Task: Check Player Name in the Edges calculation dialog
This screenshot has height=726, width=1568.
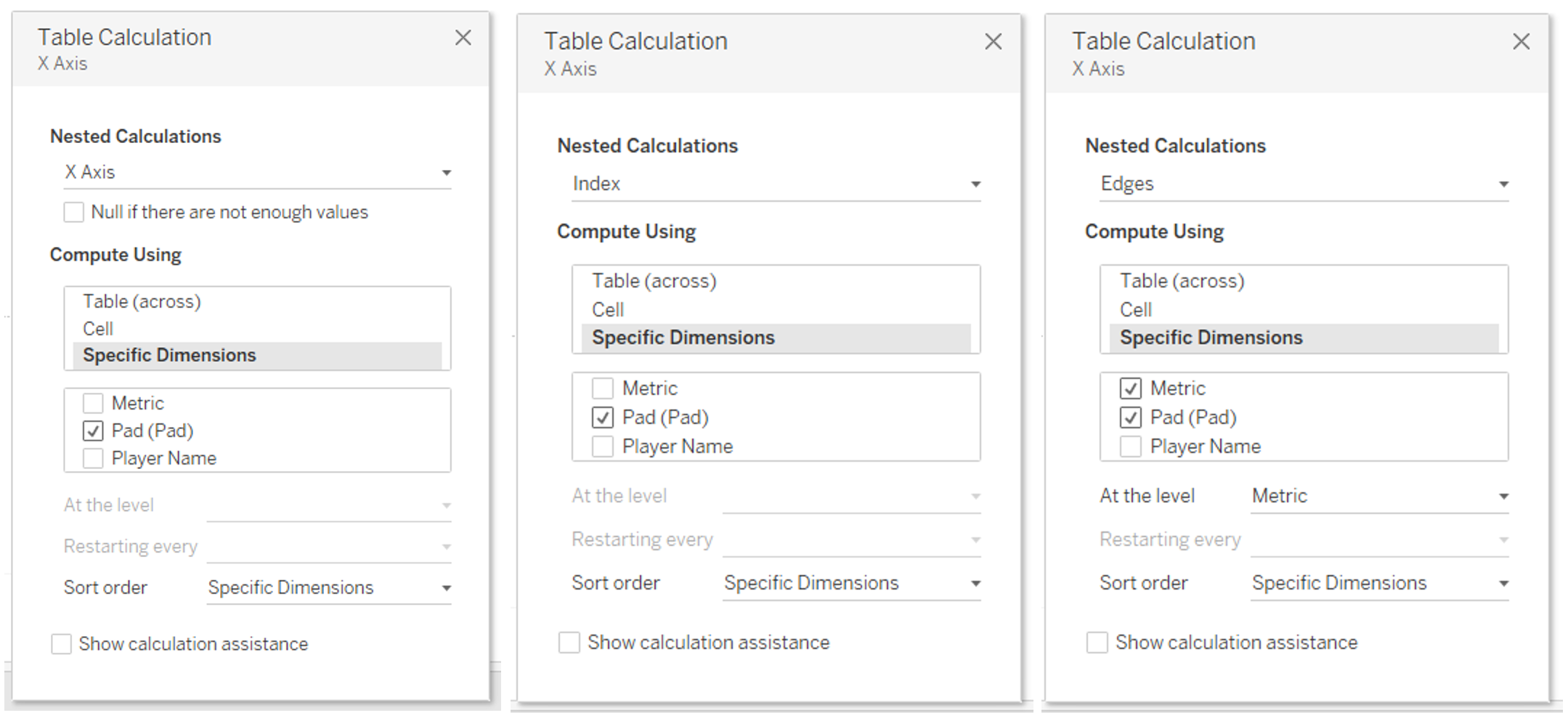Action: pos(1130,446)
